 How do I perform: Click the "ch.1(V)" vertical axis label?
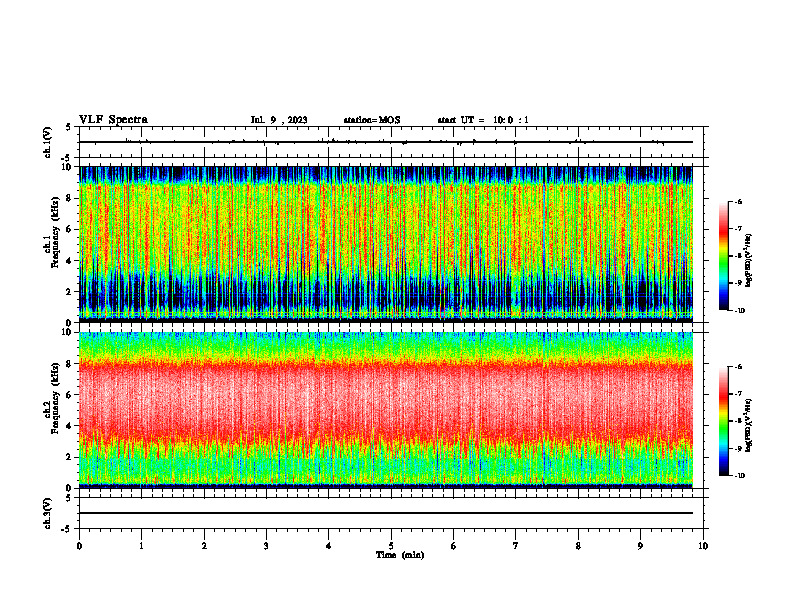pyautogui.click(x=48, y=142)
